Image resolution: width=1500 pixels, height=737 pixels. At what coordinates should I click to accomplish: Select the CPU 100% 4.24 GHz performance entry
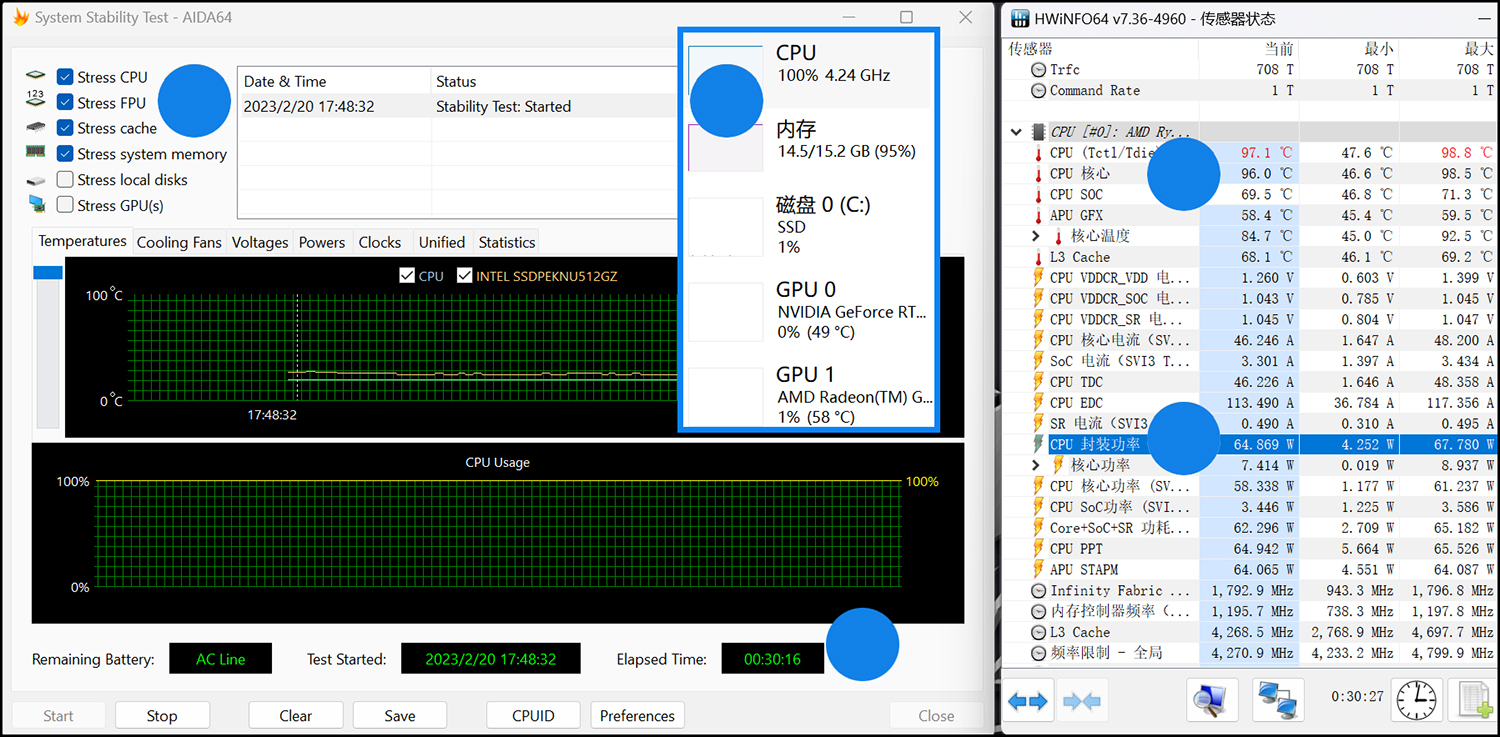point(811,70)
